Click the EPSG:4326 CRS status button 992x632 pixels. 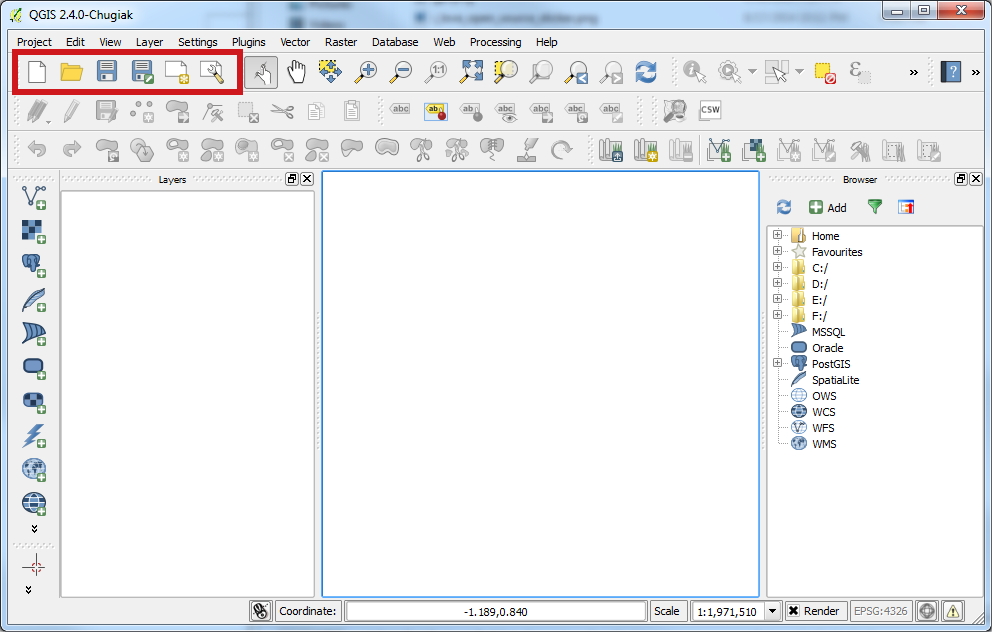878,611
